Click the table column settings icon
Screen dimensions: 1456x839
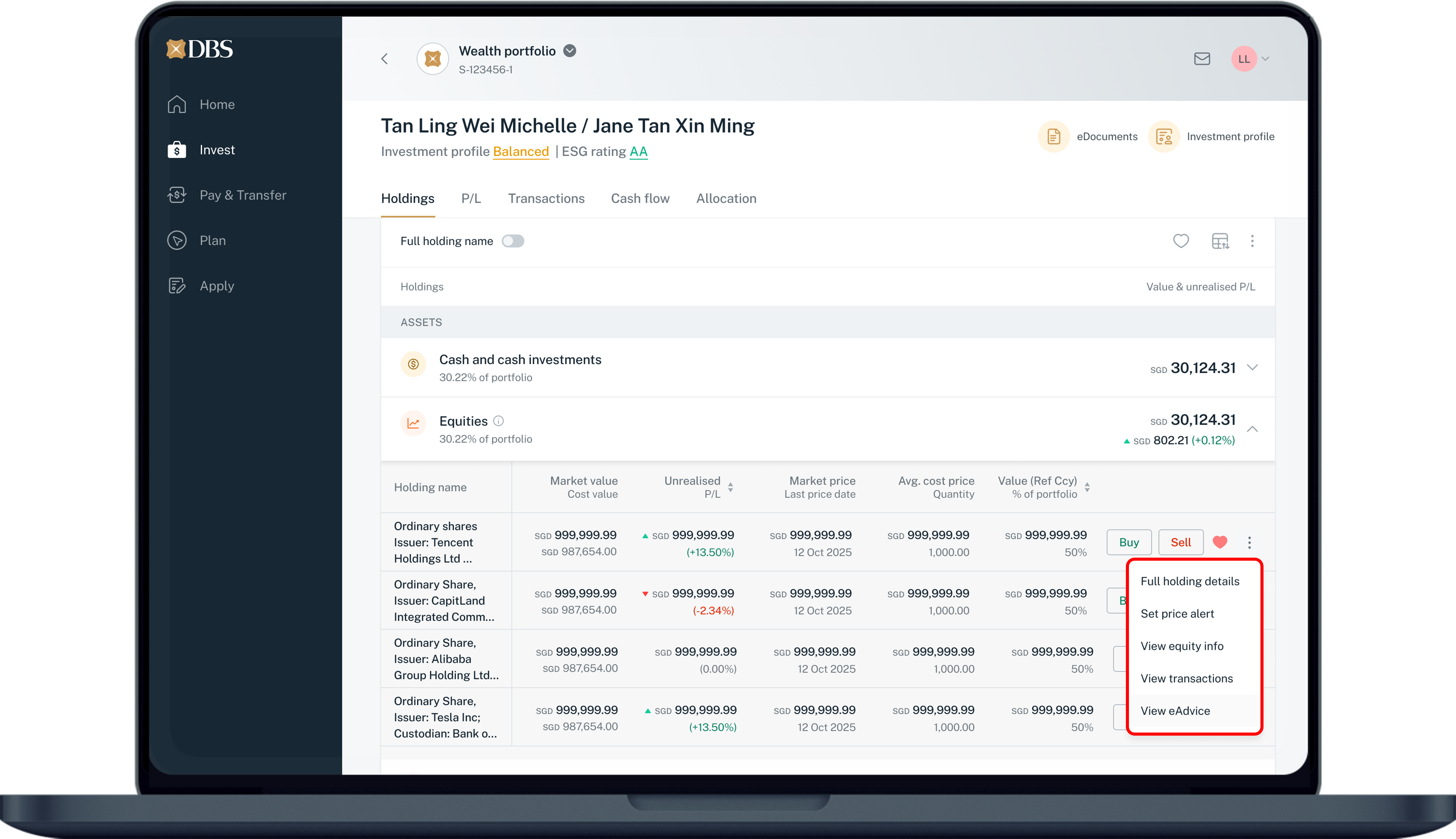coord(1220,241)
